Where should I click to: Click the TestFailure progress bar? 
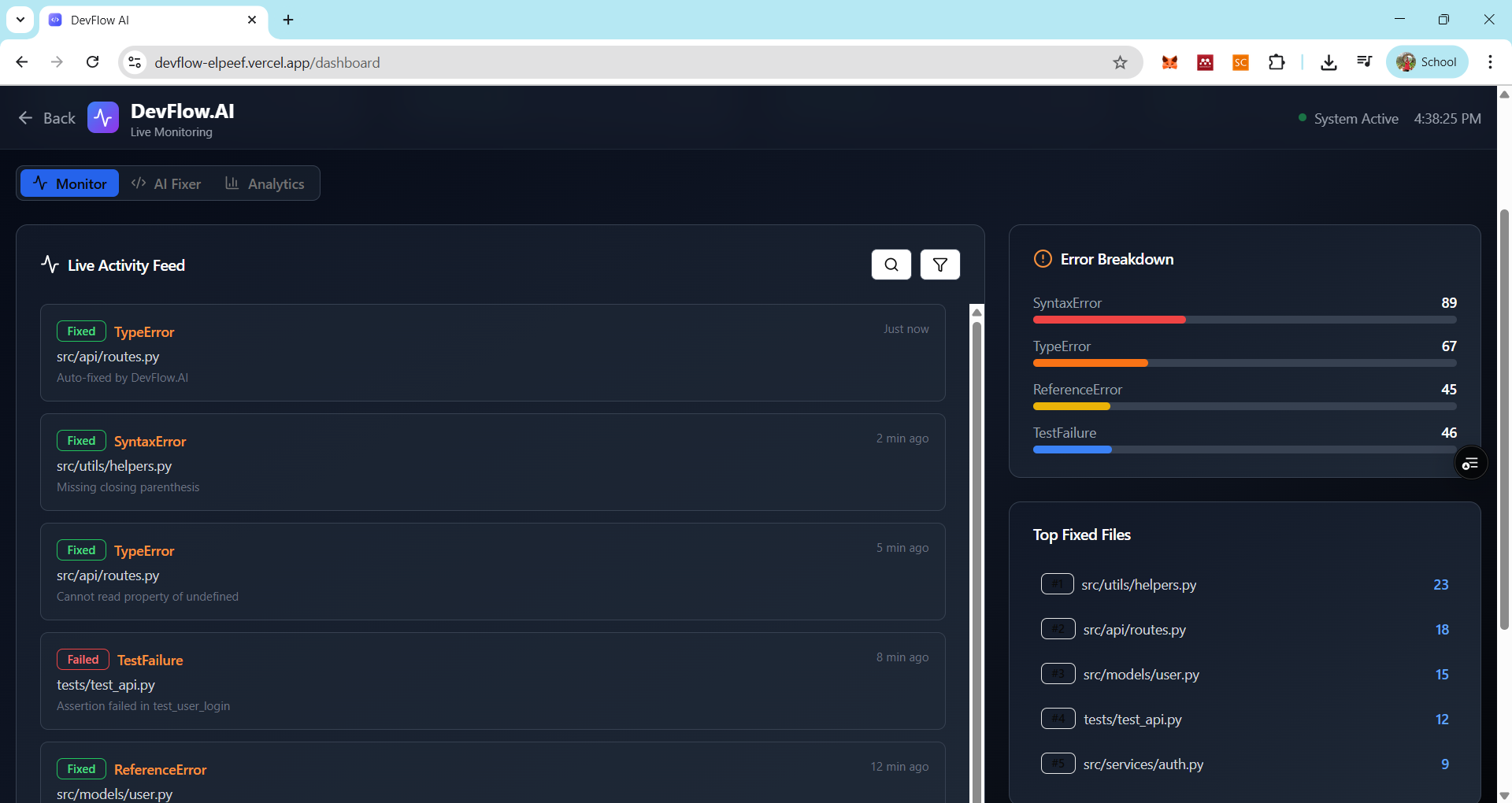click(x=1244, y=450)
